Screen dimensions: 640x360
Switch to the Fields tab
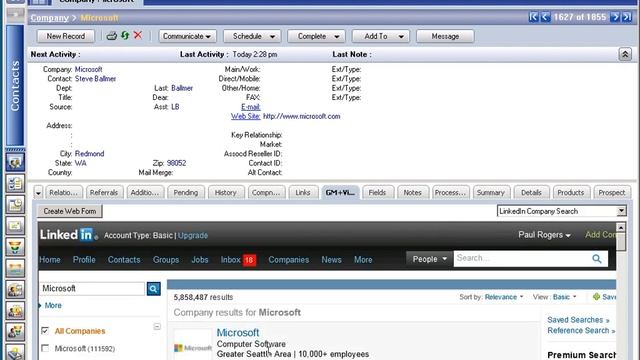[377, 193]
